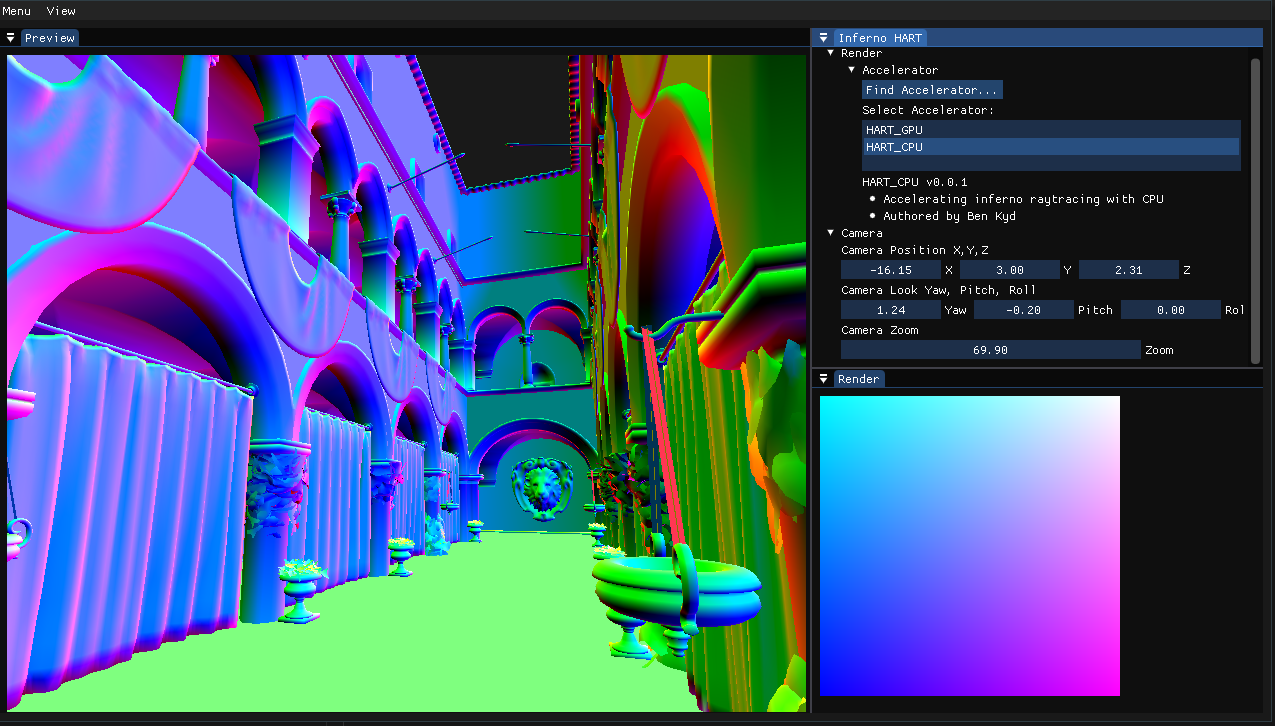
Task: Collapse the Camera section
Action: click(830, 232)
